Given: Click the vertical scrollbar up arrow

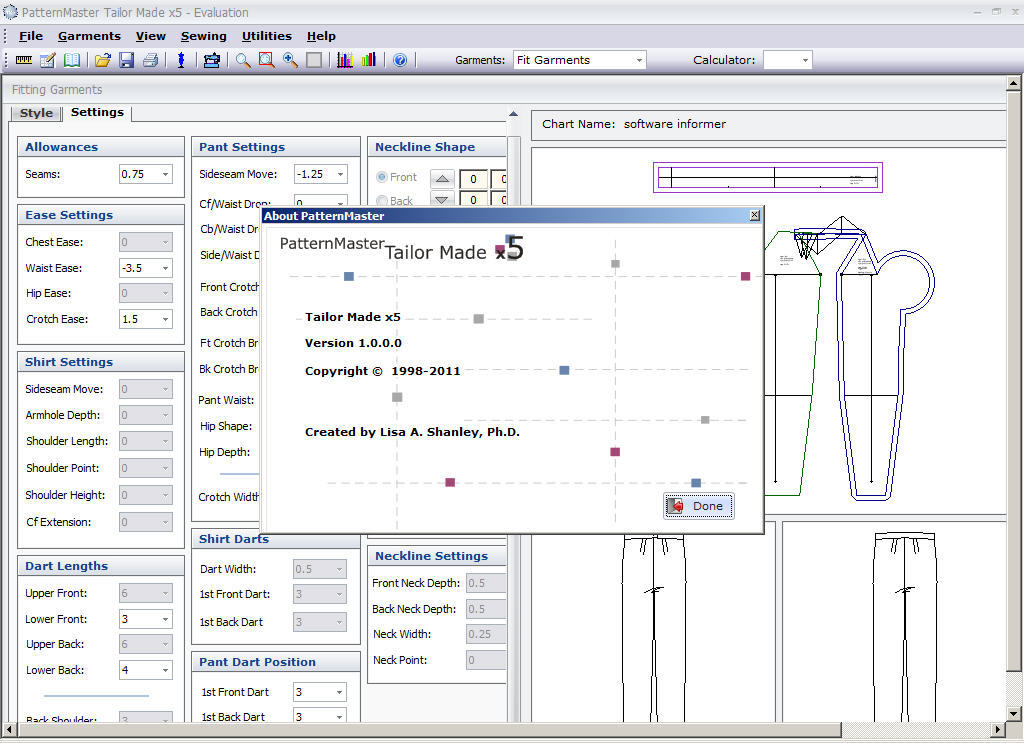Looking at the screenshot, I should 1013,83.
